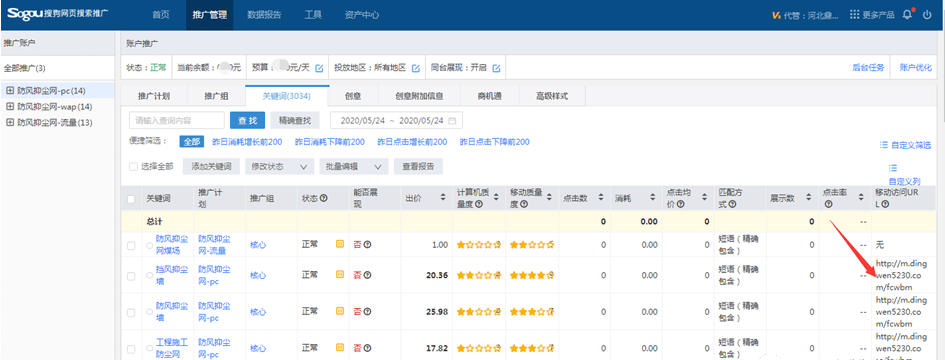Open 自定义筛选 custom filter
The width and height of the screenshot is (945, 360).
[x=905, y=145]
